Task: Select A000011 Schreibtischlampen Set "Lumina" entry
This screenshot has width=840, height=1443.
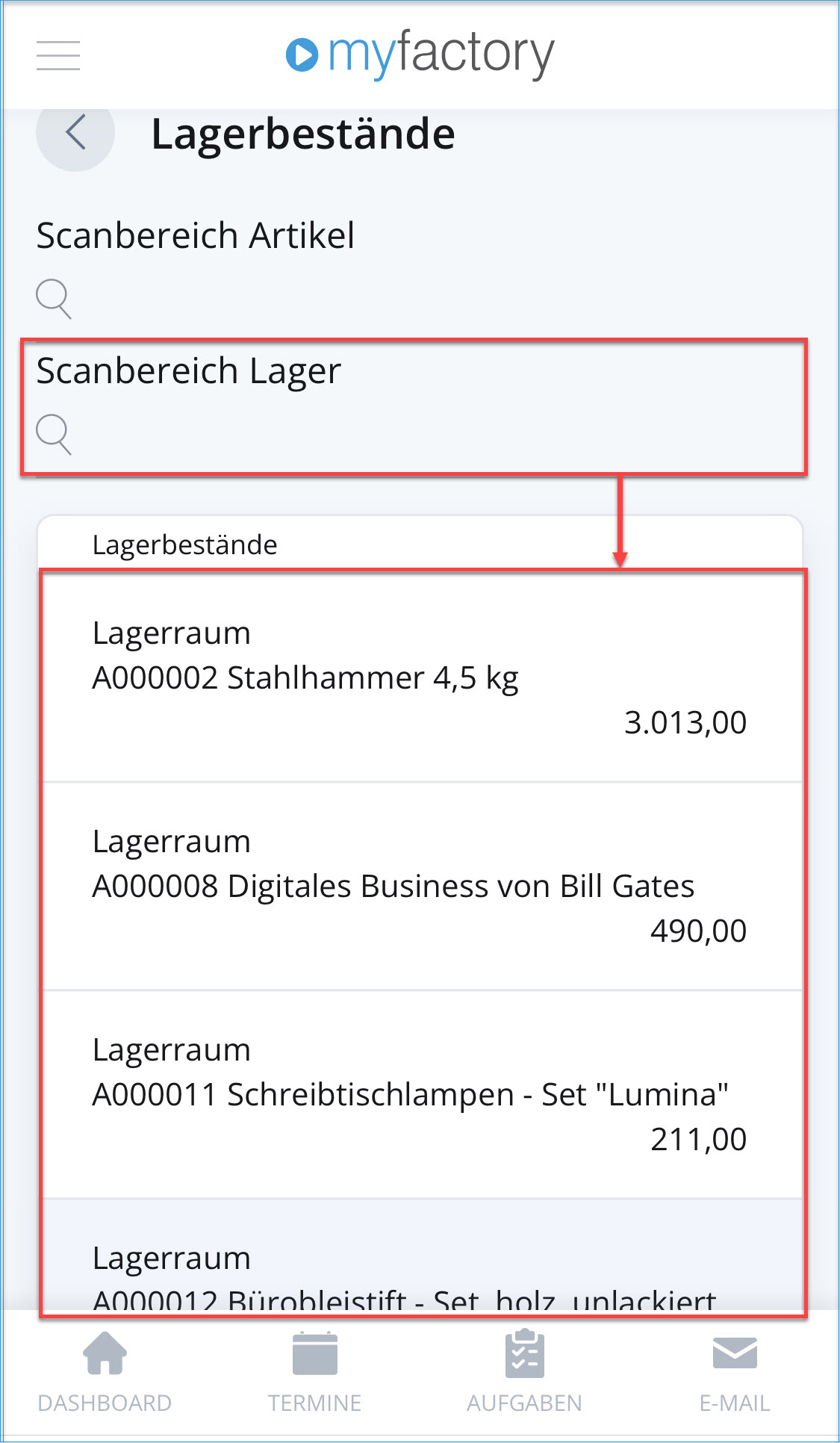Action: coord(410,1095)
